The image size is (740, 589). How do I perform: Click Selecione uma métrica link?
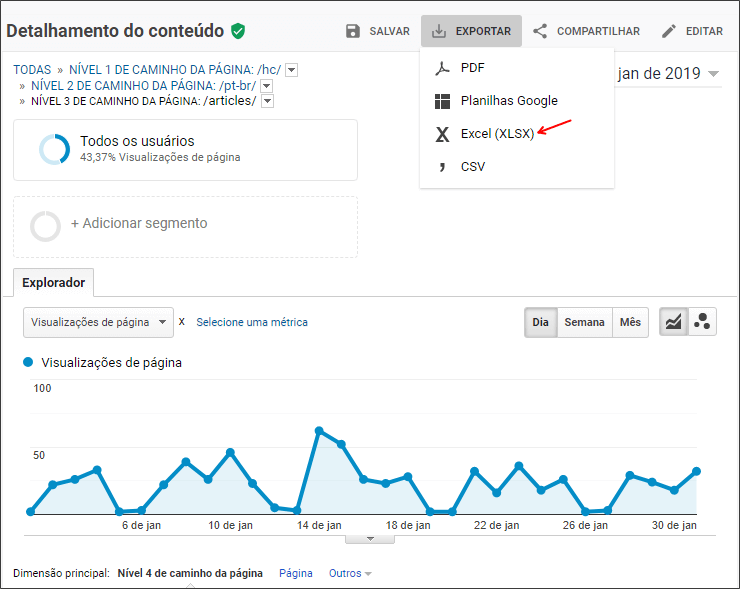click(x=252, y=322)
